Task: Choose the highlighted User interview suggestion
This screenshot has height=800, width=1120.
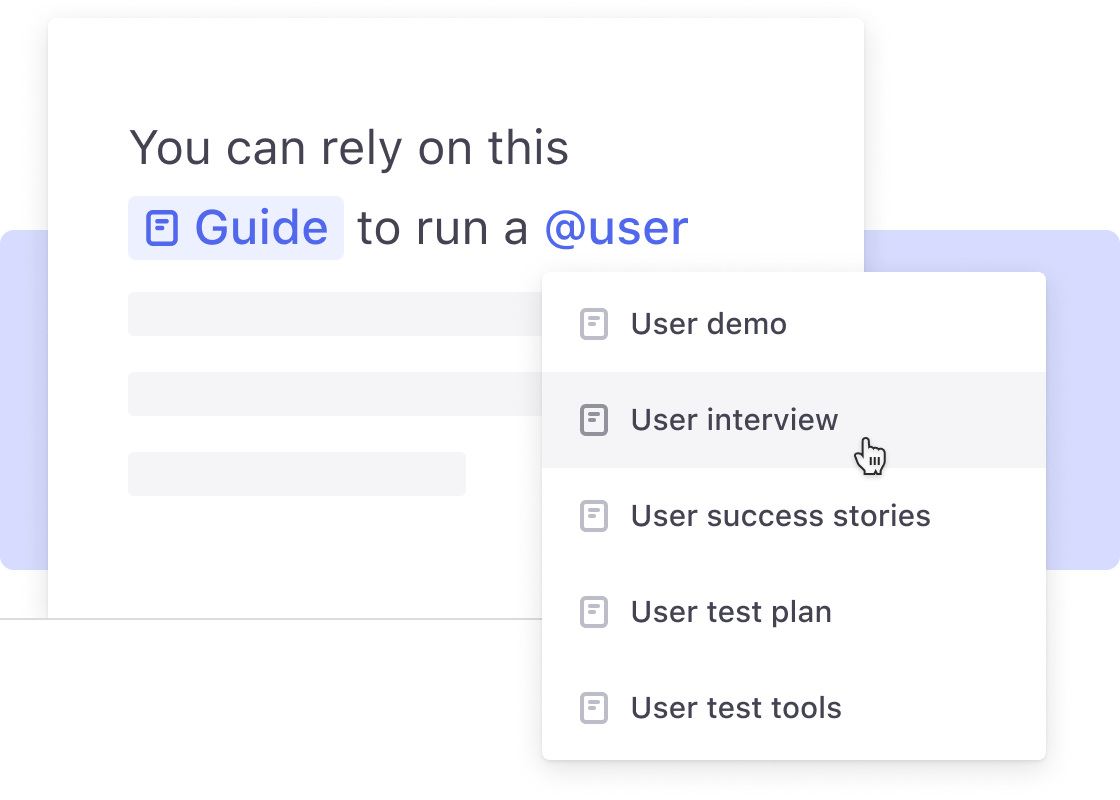Action: tap(794, 420)
